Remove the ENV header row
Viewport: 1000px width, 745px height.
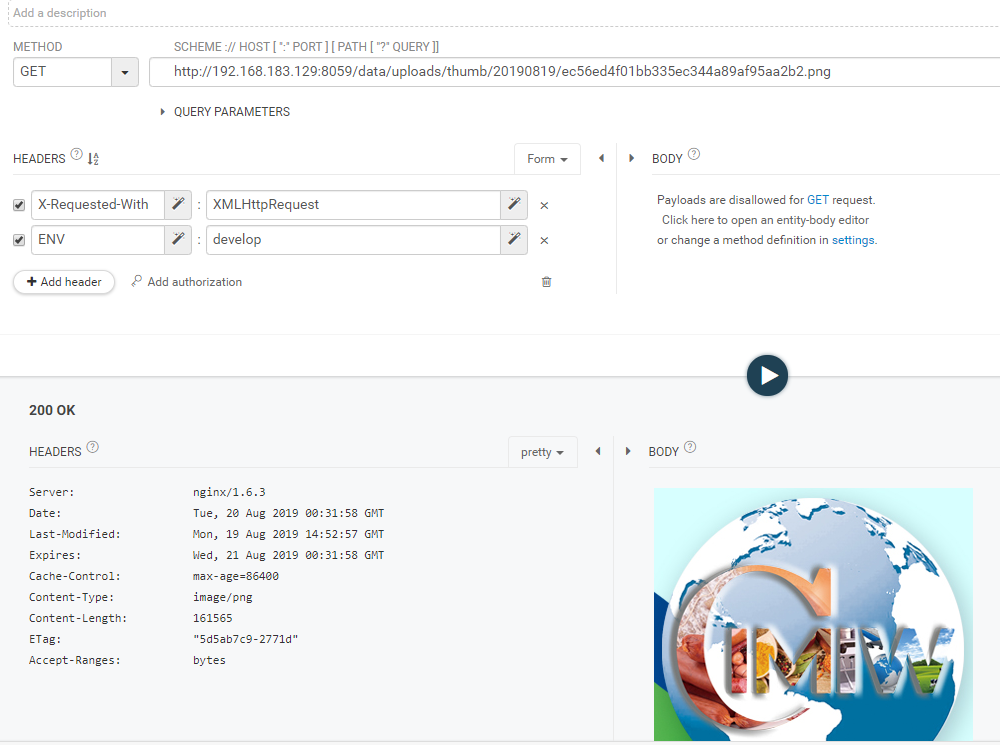point(544,241)
